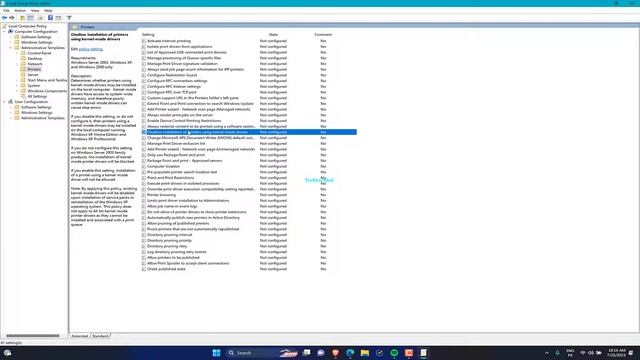The image size is (640, 360).
Task: Click the Export List toolbar icon
Action: [x=40, y=18]
